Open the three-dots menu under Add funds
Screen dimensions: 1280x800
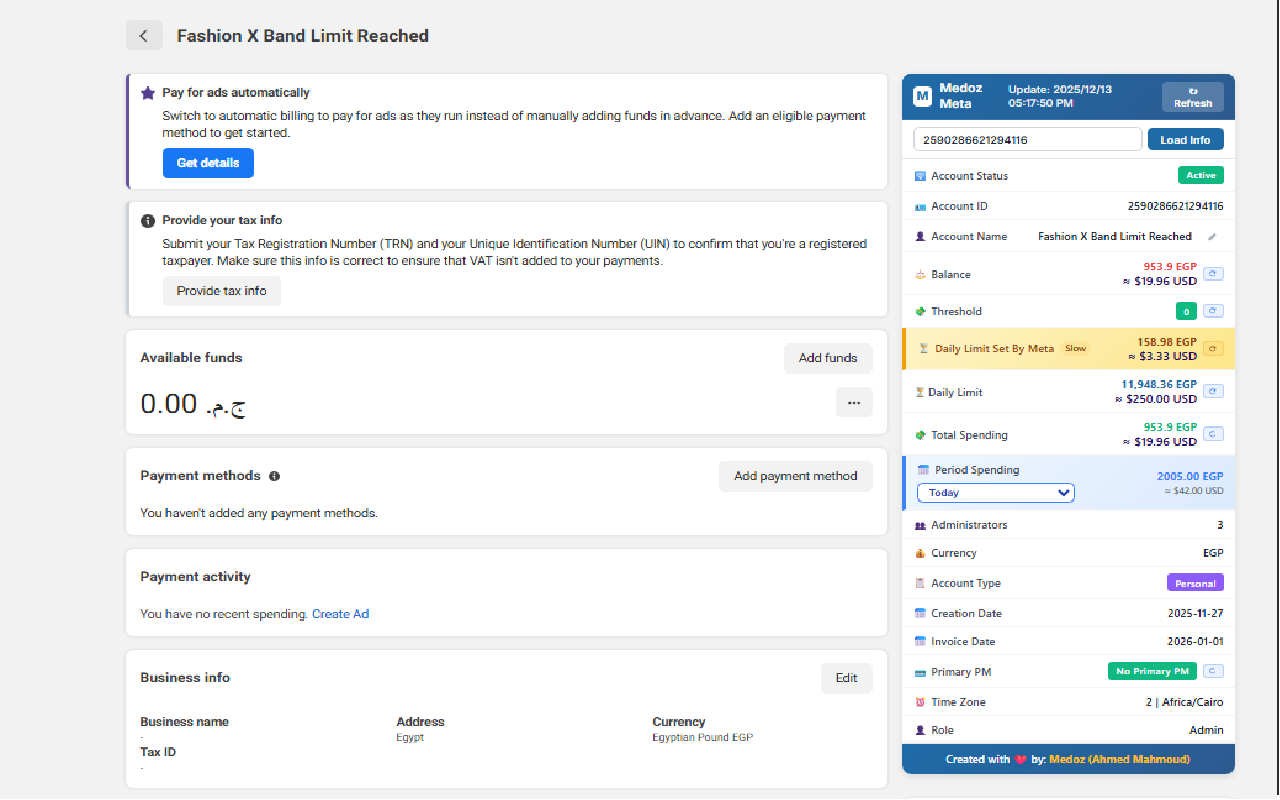point(854,403)
